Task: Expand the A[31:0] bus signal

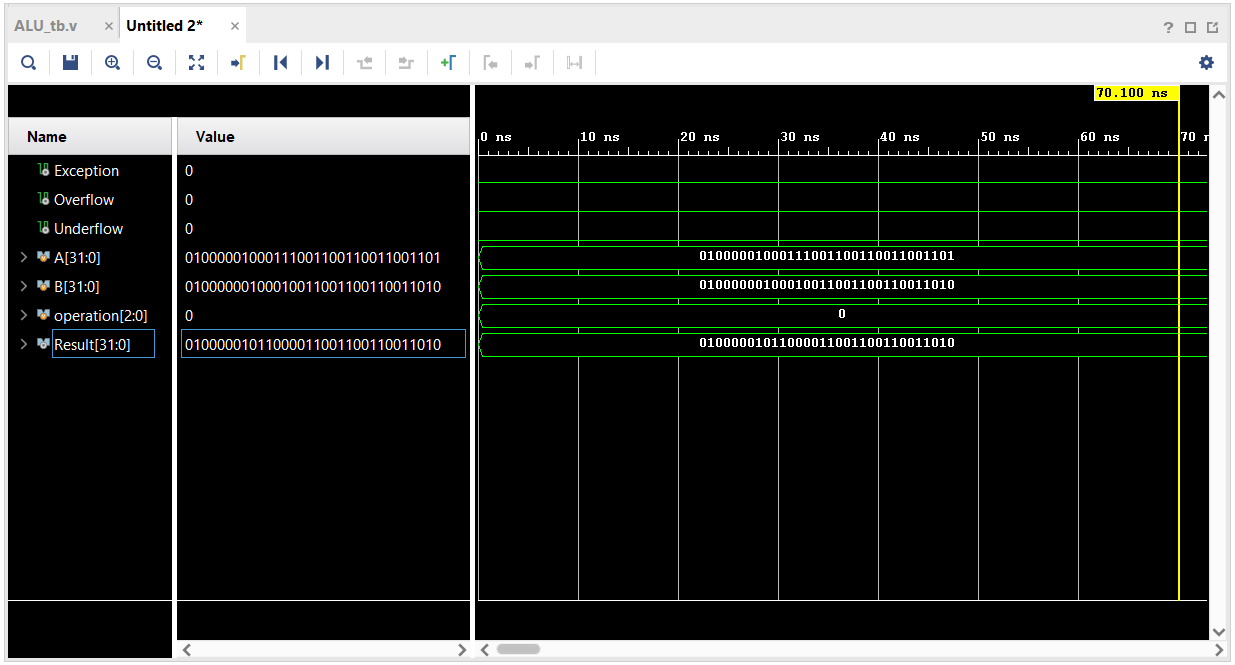Action: [22, 257]
